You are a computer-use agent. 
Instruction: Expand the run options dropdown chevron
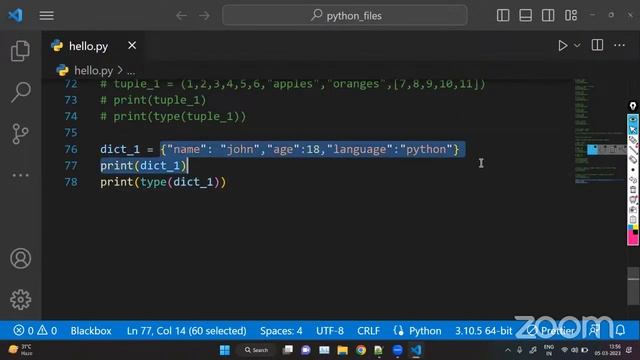(x=577, y=45)
